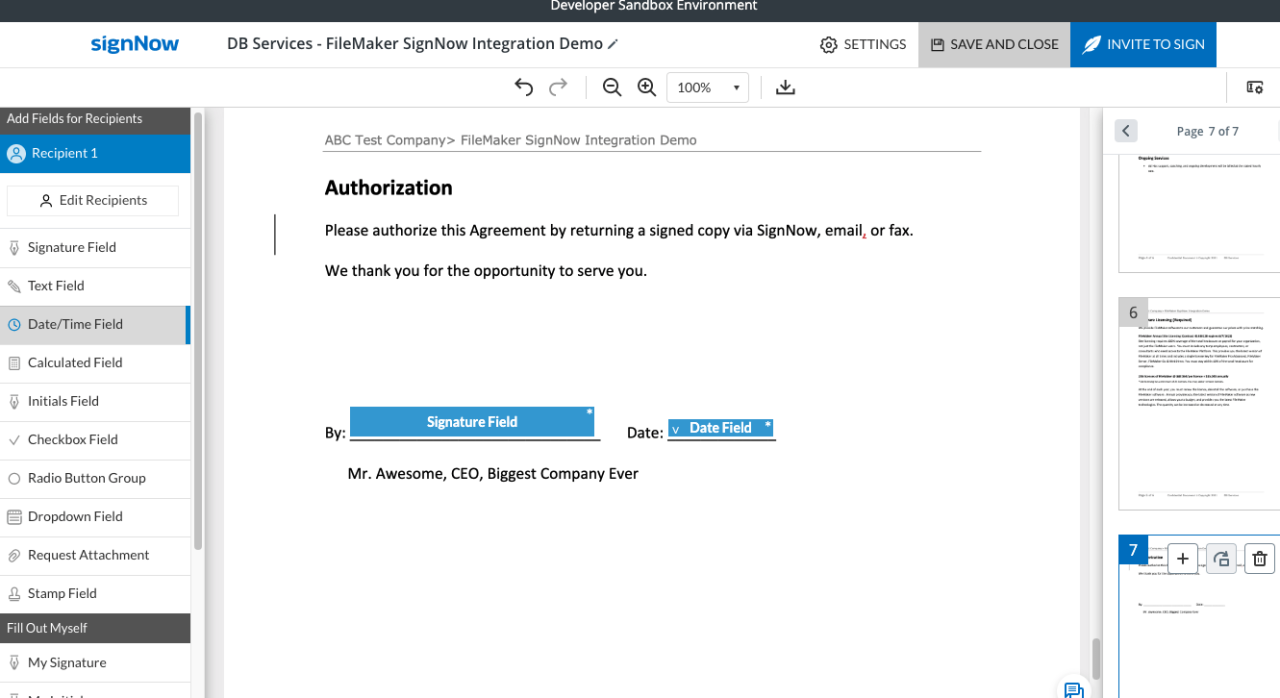Click the signNow logo
Viewport: 1280px width, 698px height.
135,44
